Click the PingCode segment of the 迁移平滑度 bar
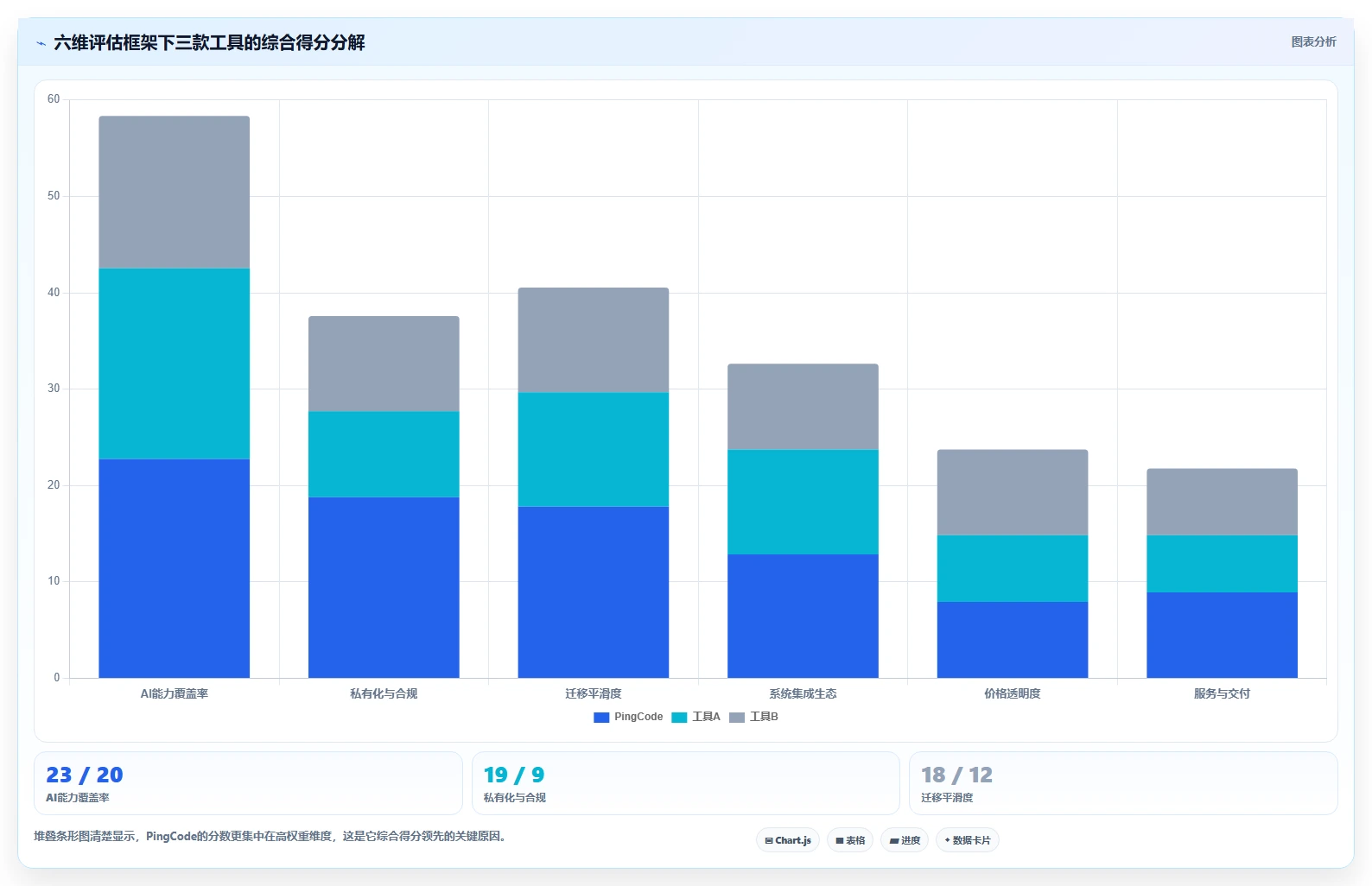 [x=594, y=592]
